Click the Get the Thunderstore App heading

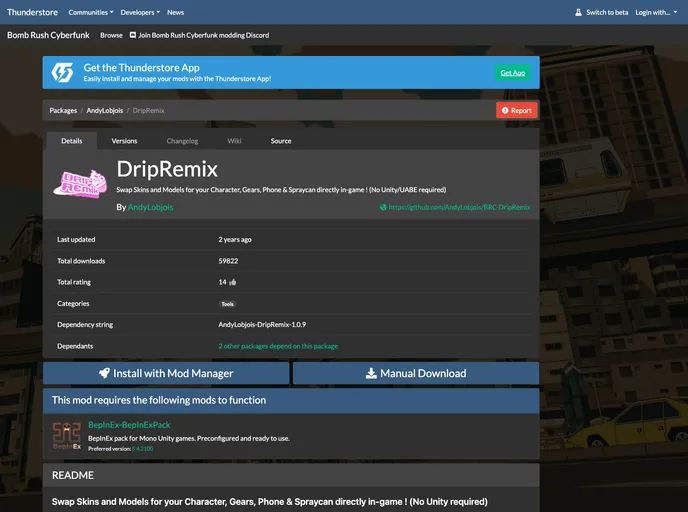tap(141, 68)
